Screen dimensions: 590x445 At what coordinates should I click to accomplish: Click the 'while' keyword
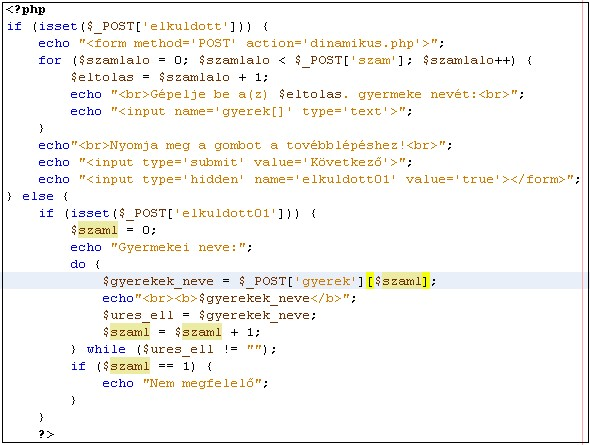pos(106,349)
